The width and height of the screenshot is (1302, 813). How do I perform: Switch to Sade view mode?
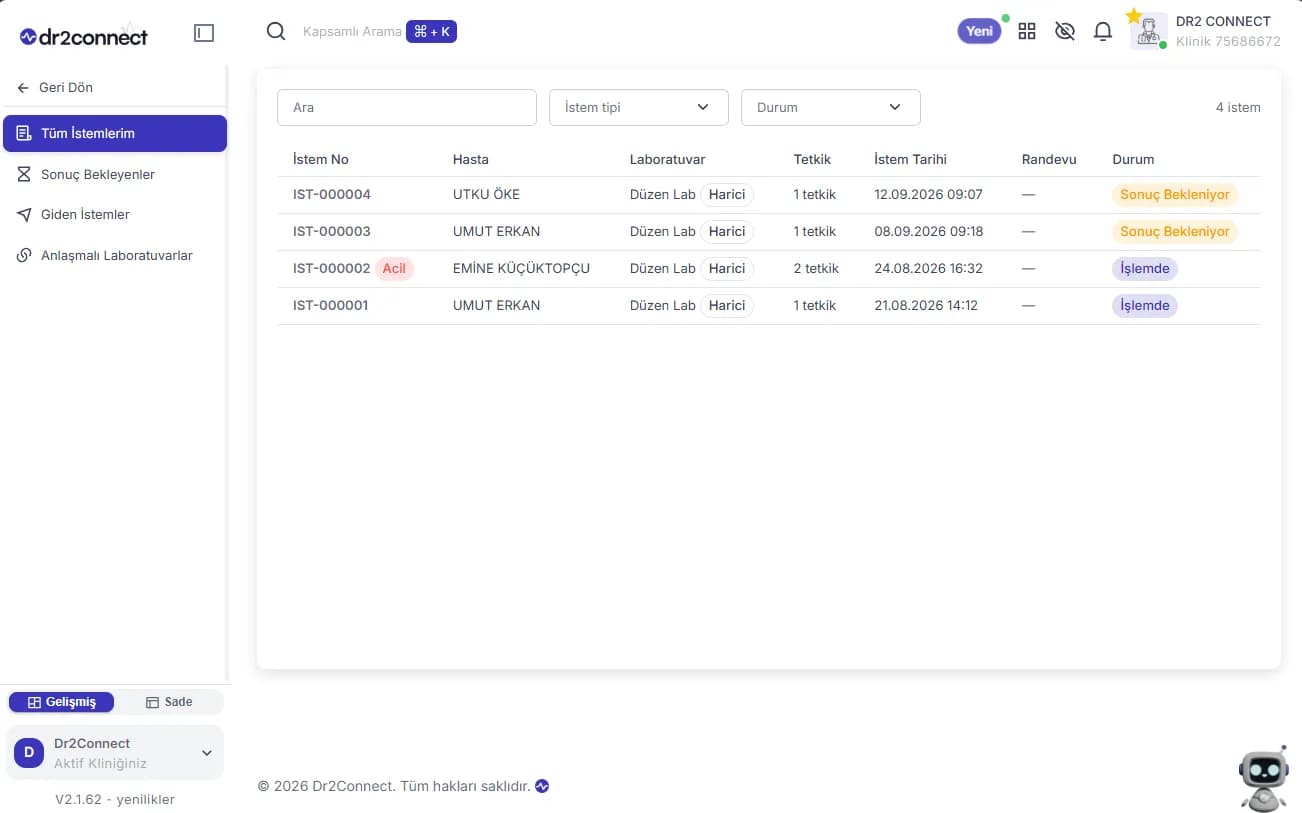169,702
